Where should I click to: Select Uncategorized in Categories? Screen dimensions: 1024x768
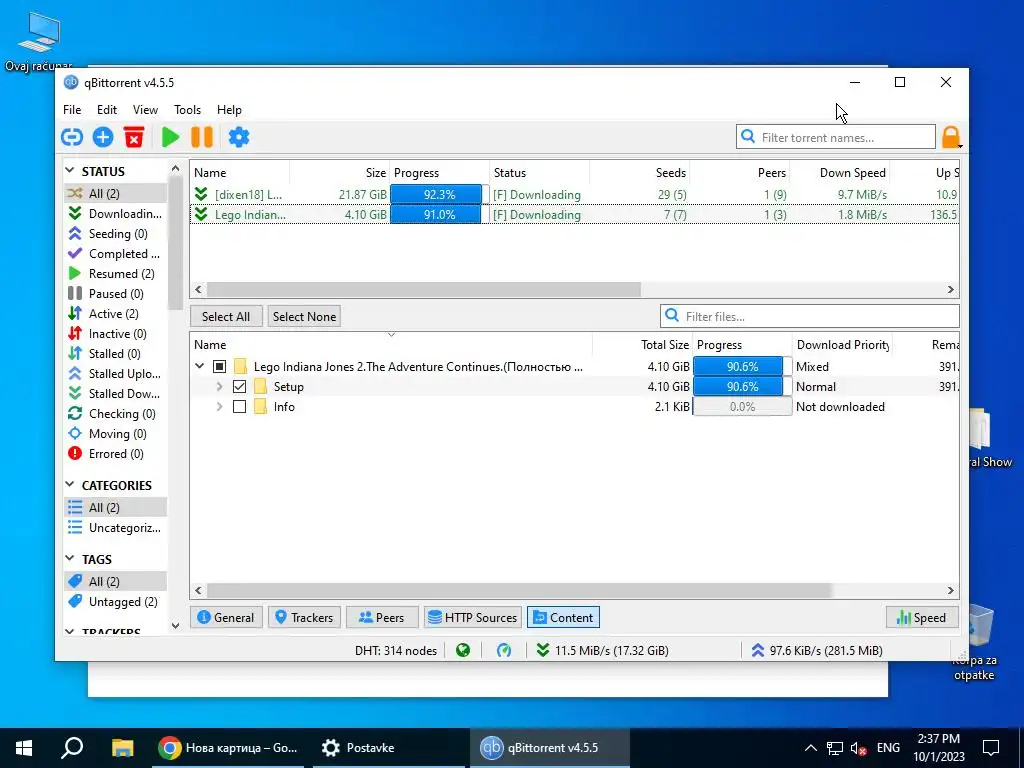(116, 528)
